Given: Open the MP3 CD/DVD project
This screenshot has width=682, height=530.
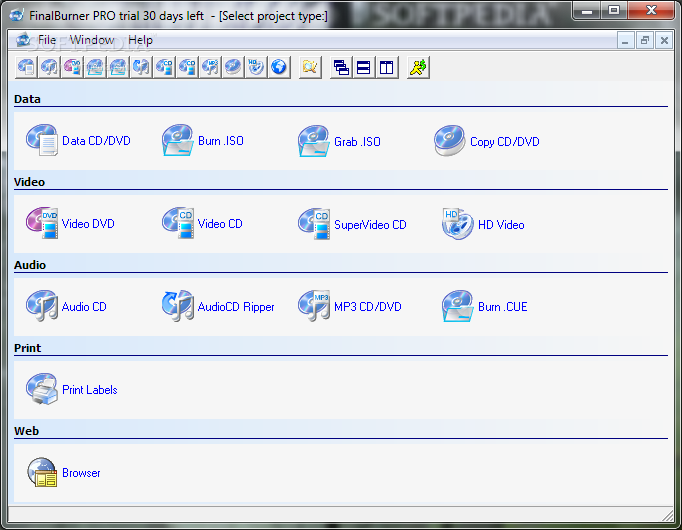Looking at the screenshot, I should click(x=350, y=307).
